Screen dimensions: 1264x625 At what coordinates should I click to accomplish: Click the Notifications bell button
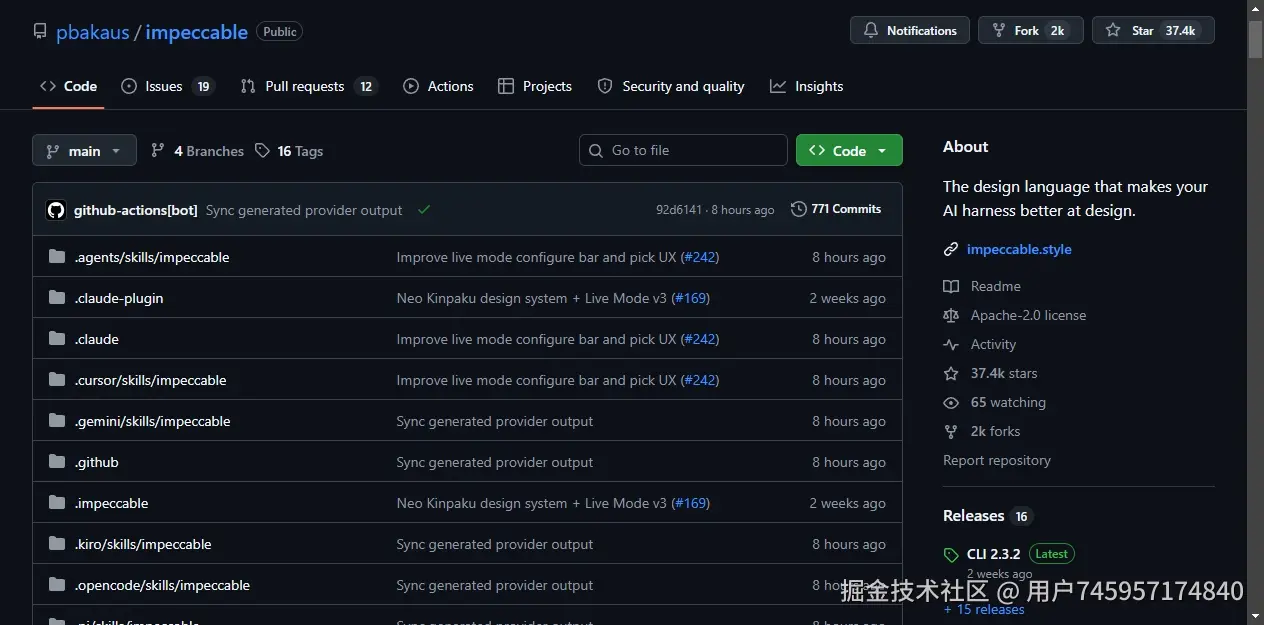click(910, 31)
